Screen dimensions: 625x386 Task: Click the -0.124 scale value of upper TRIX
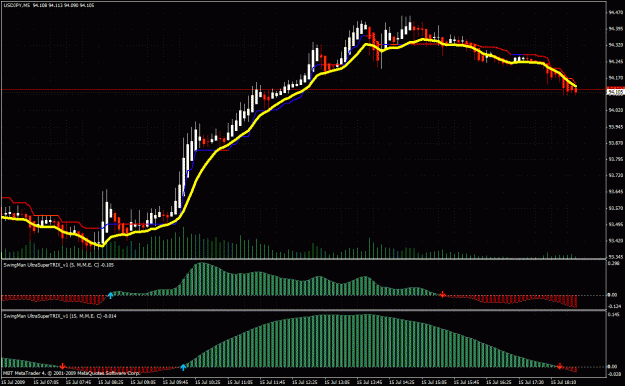pyautogui.click(x=614, y=306)
